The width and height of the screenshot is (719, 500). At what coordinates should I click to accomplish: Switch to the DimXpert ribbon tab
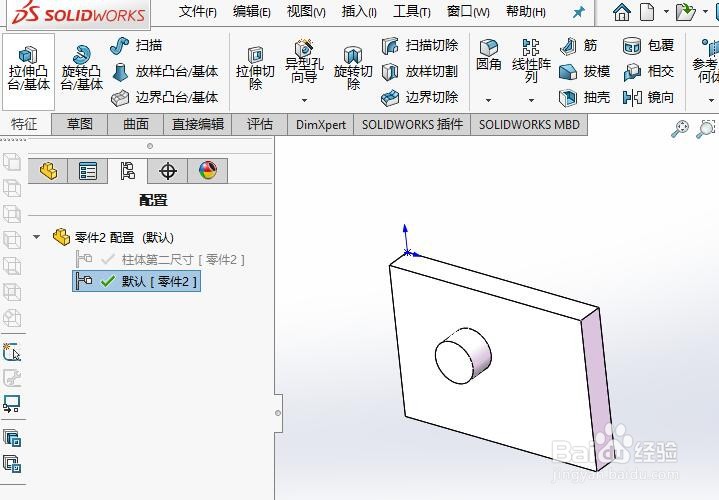tap(321, 124)
